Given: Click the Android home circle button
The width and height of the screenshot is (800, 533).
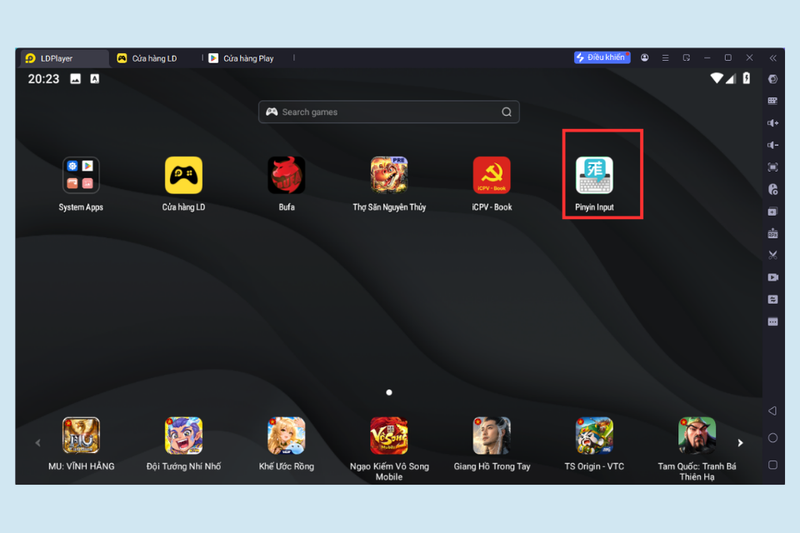Looking at the screenshot, I should point(773,438).
